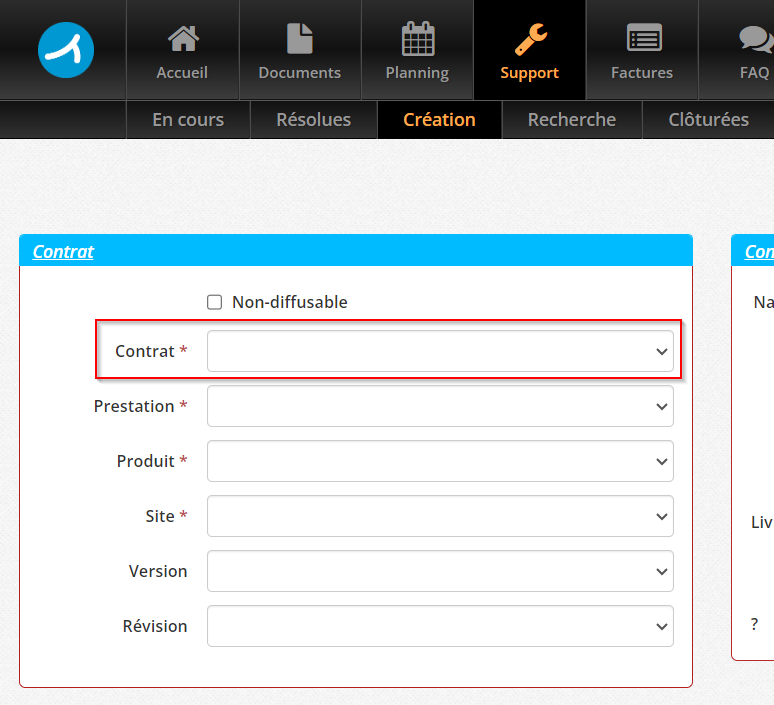Click the FAQ speech bubbles icon
This screenshot has height=705, width=774.
point(756,39)
